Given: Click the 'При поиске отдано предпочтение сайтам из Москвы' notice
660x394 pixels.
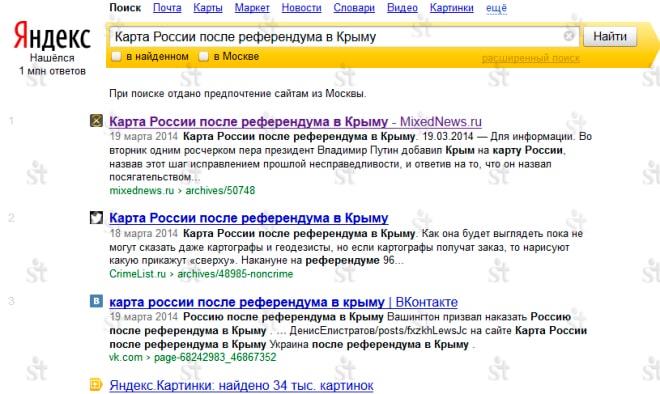Looking at the screenshot, I should [x=238, y=93].
